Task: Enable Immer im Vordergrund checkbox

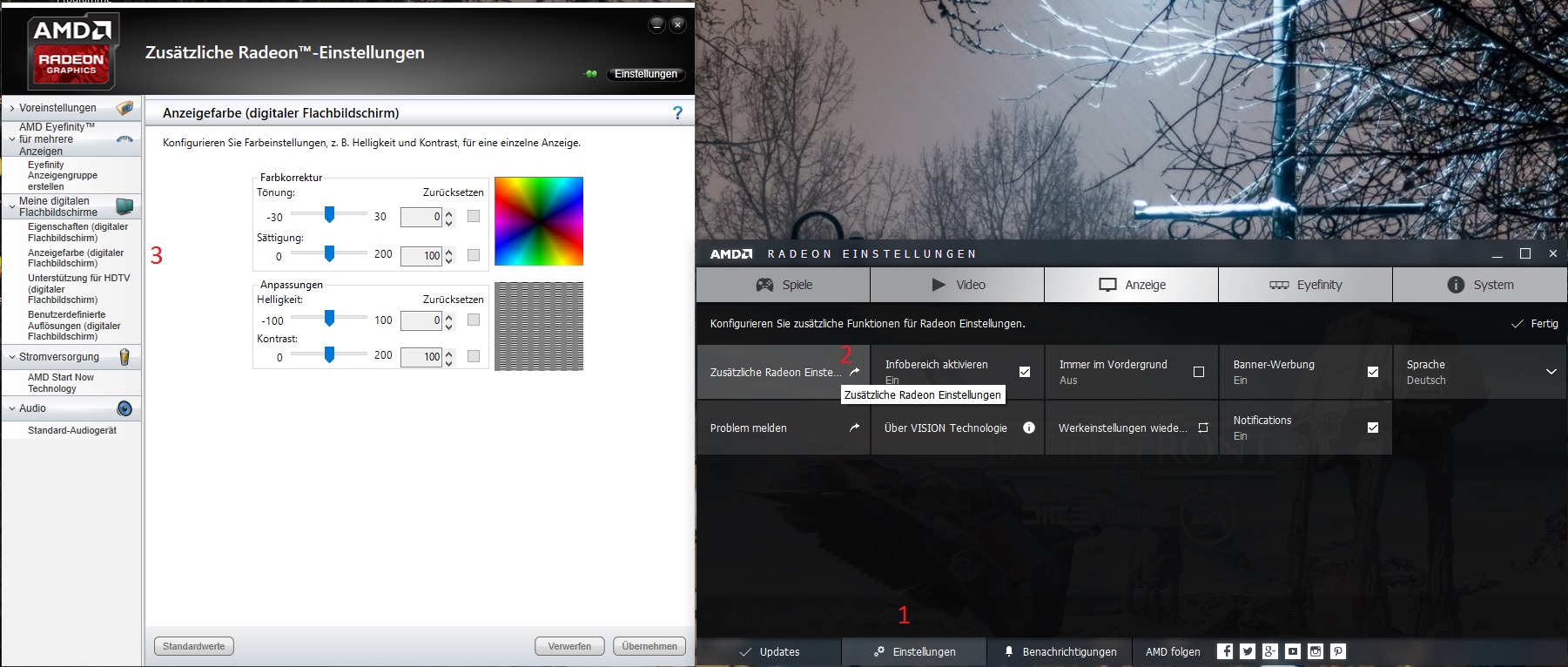Action: 1199,372
